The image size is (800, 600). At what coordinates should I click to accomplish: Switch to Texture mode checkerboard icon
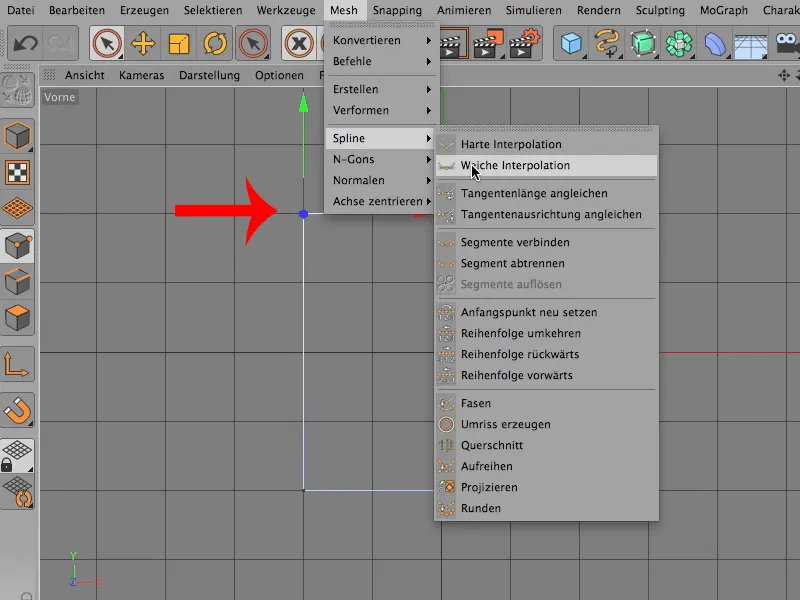coord(17,172)
